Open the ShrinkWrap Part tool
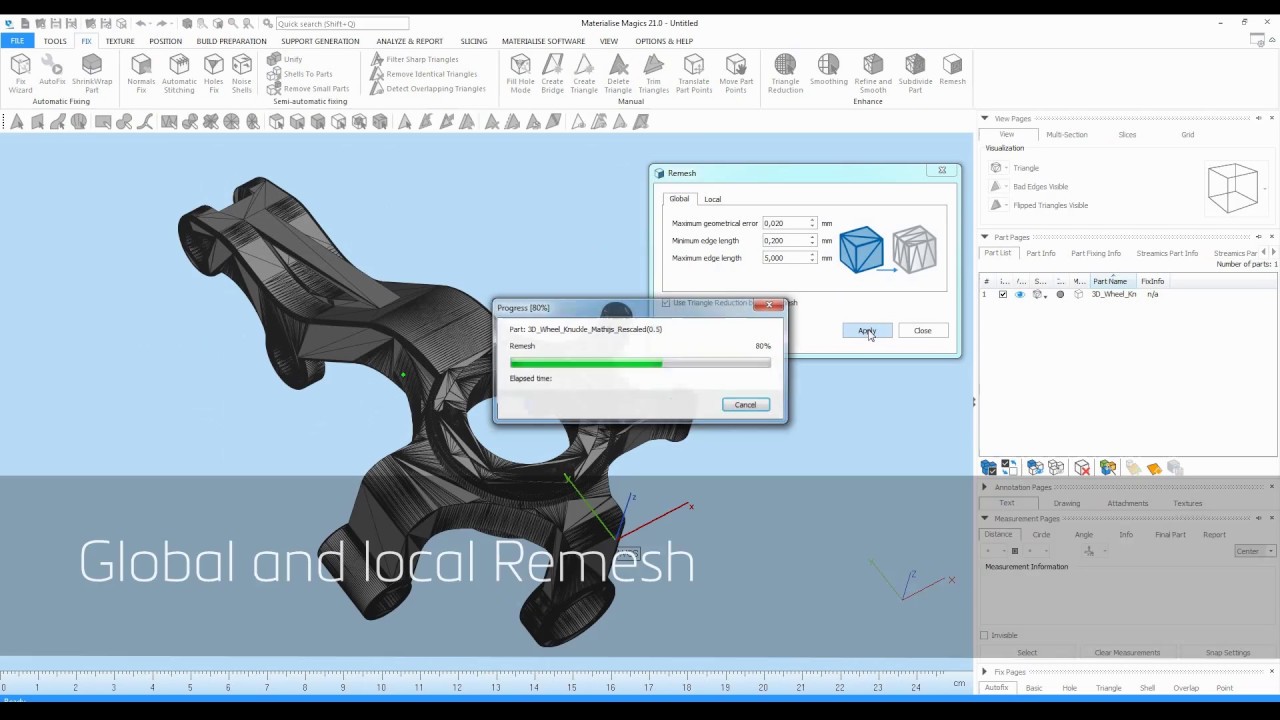 [91, 74]
